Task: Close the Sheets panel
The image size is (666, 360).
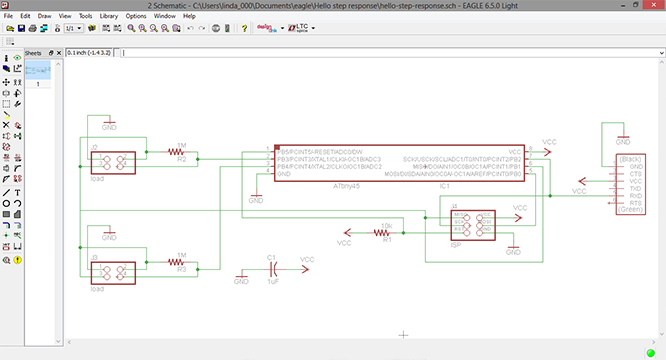Action: 59,53
